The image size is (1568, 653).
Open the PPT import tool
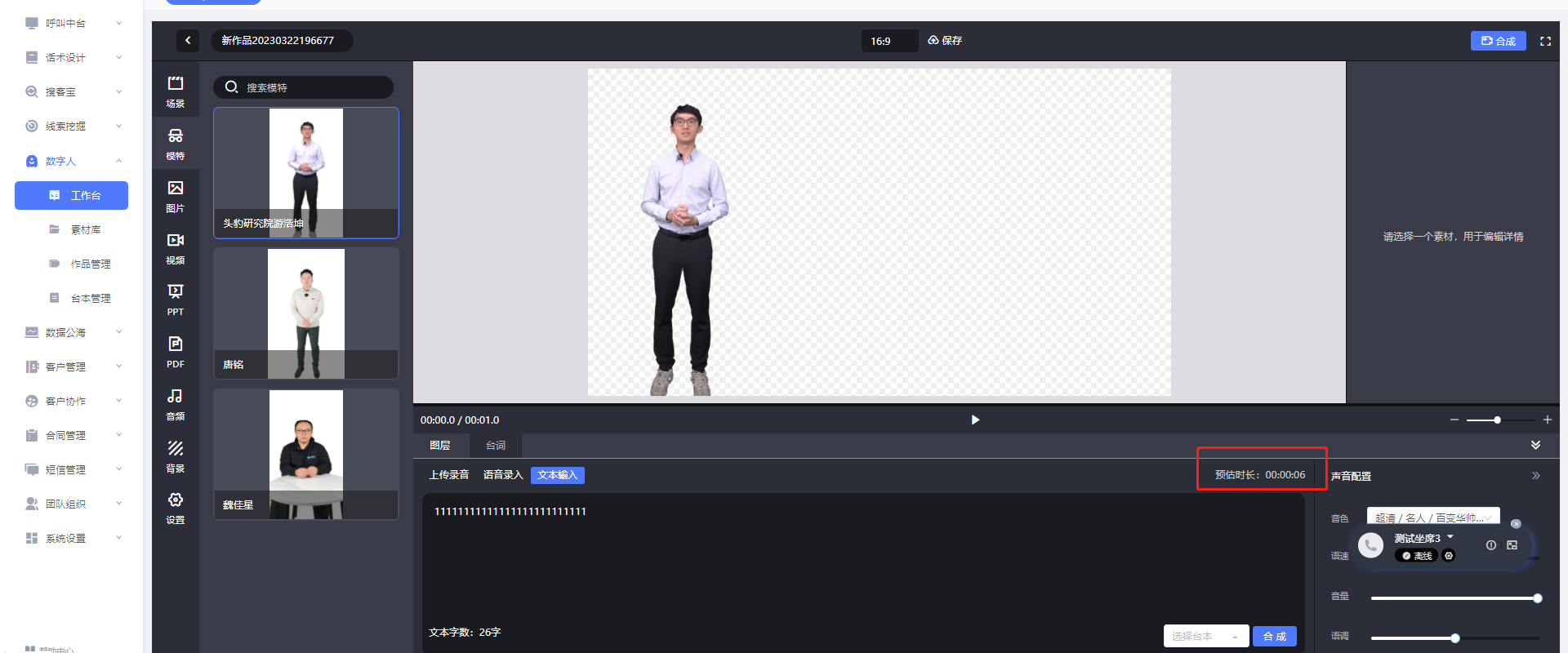[x=175, y=300]
